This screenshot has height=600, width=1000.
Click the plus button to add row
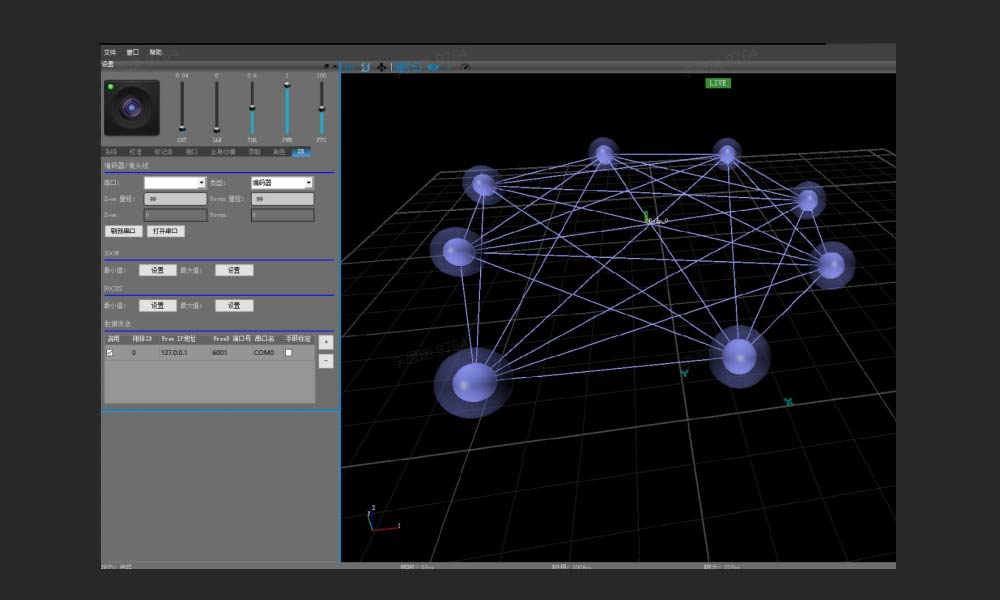(x=326, y=343)
